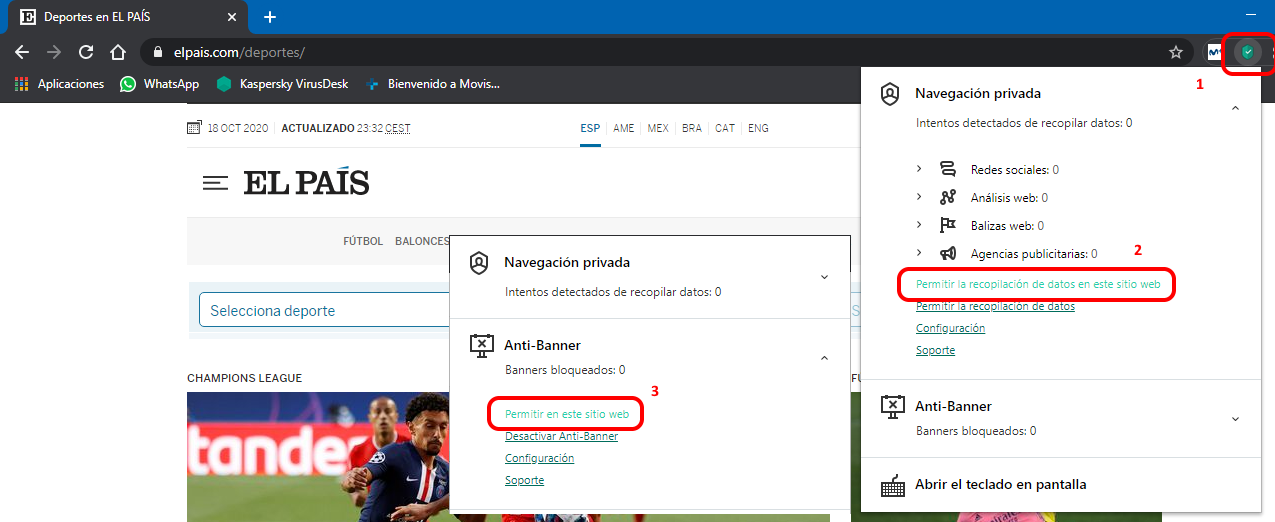Click the Análisis web icon
The width and height of the screenshot is (1275, 522).
click(x=947, y=198)
